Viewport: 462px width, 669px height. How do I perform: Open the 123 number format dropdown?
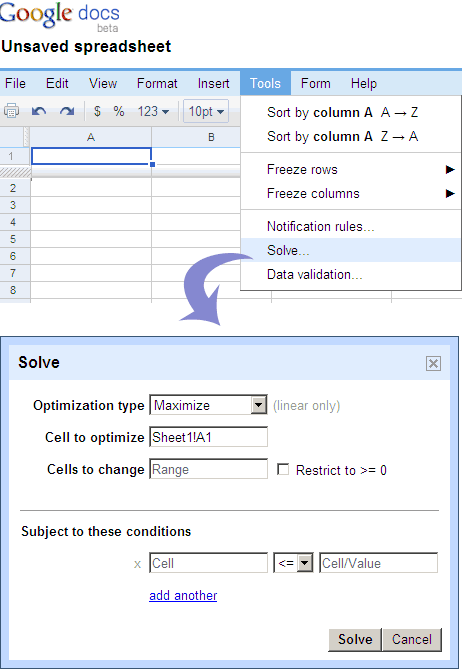[x=153, y=111]
